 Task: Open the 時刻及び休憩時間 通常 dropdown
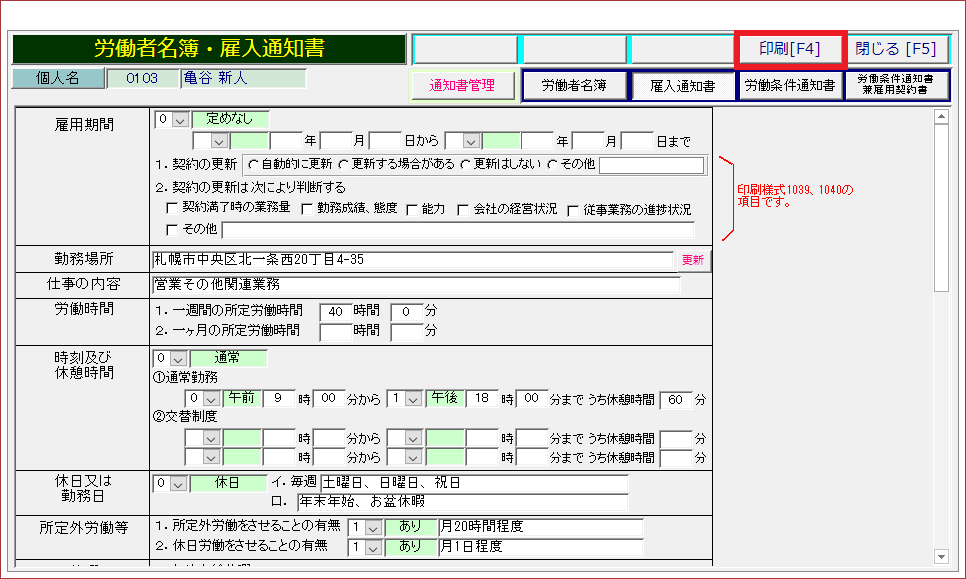tap(180, 358)
